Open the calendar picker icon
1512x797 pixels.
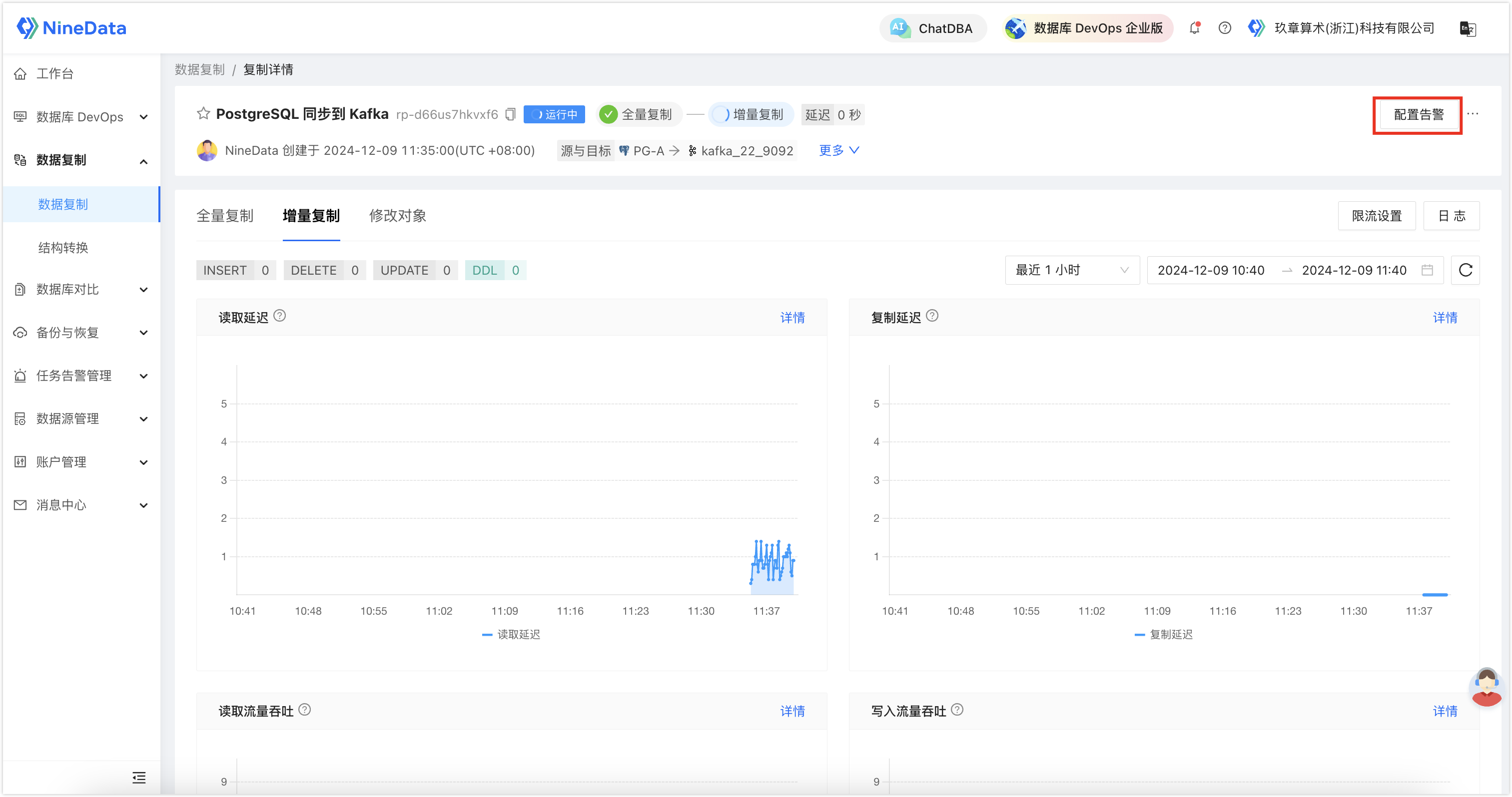(x=1427, y=270)
